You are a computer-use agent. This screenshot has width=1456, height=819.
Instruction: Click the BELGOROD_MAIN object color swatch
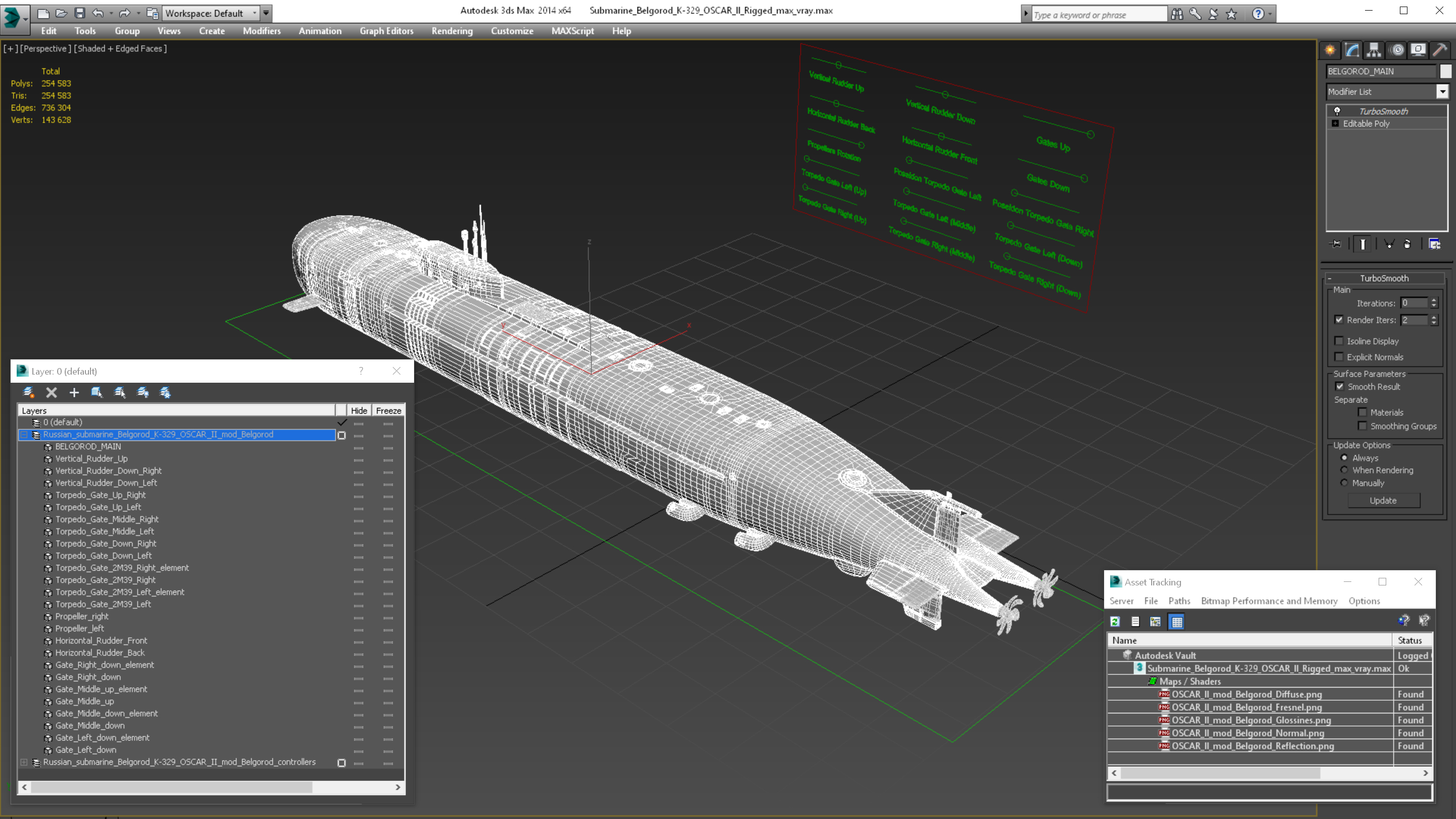(x=1446, y=71)
